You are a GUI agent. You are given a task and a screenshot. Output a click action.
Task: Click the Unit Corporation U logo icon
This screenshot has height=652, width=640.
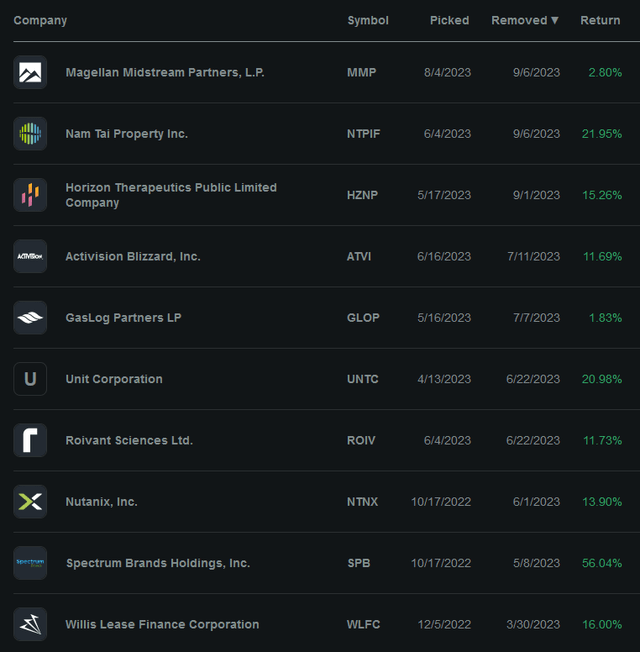30,379
